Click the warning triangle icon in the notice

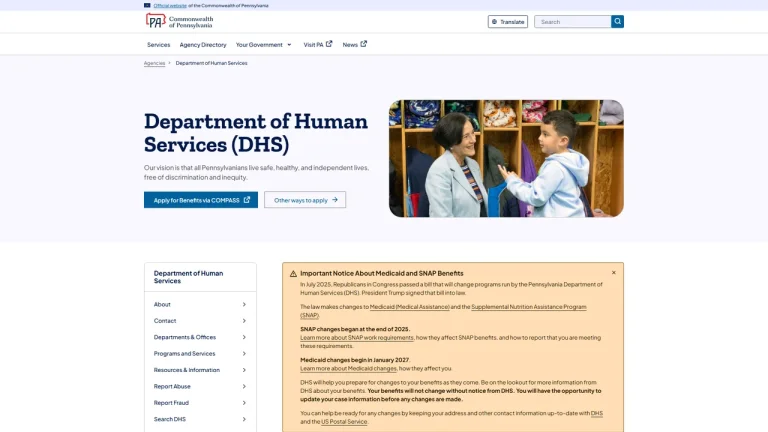[x=293, y=274]
